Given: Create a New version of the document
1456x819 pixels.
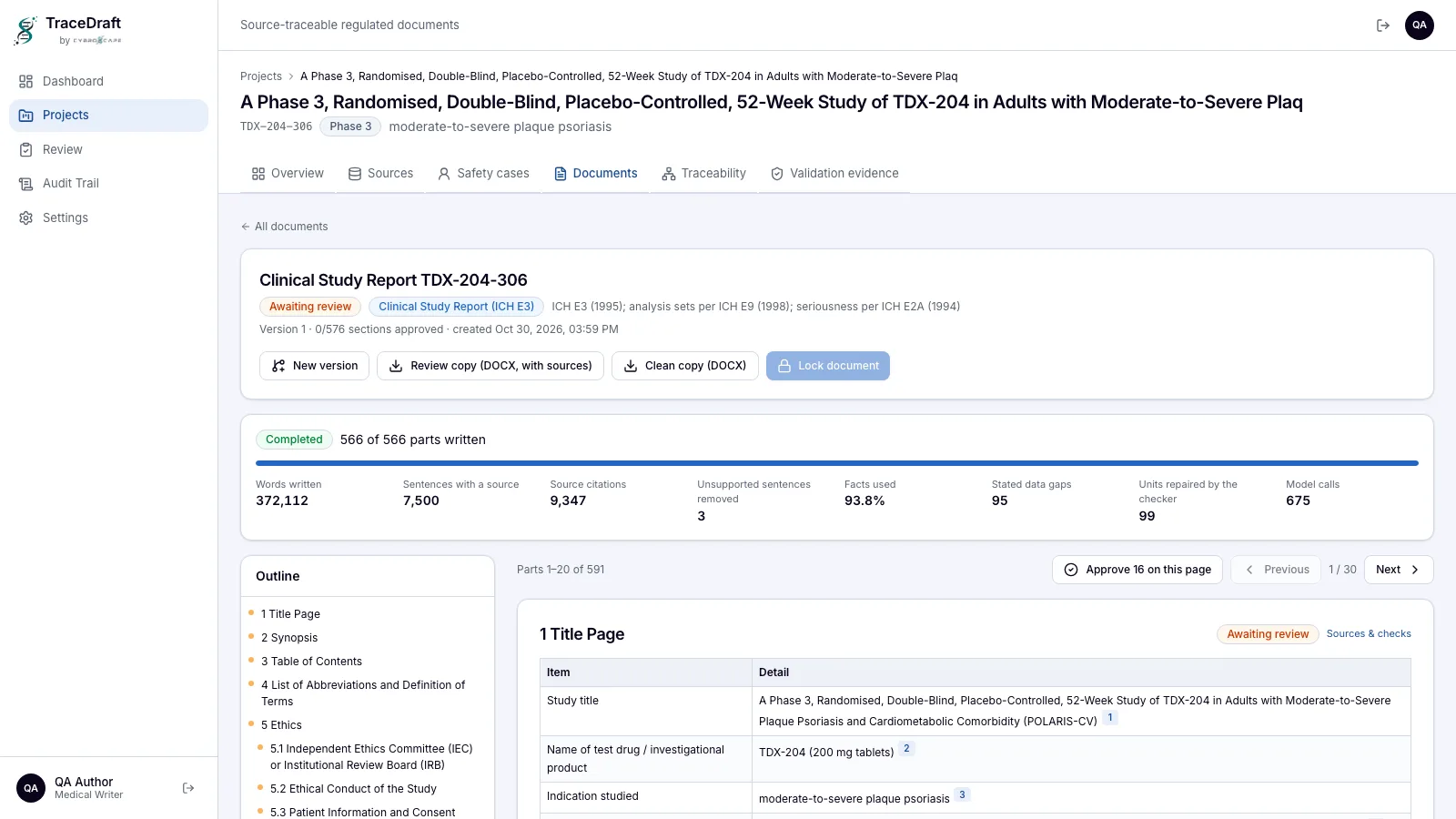Looking at the screenshot, I should pyautogui.click(x=314, y=366).
